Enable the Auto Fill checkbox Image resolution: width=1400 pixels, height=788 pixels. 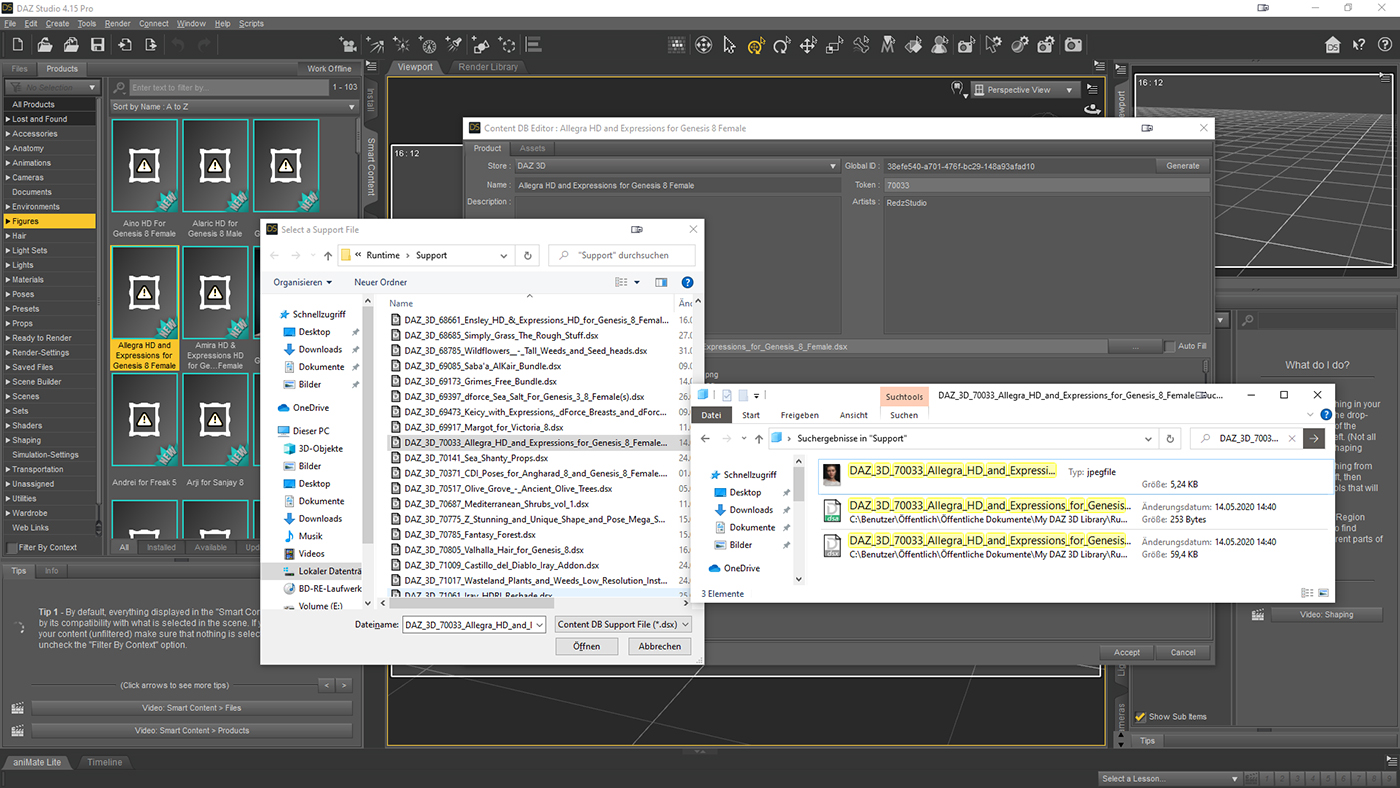click(1171, 346)
